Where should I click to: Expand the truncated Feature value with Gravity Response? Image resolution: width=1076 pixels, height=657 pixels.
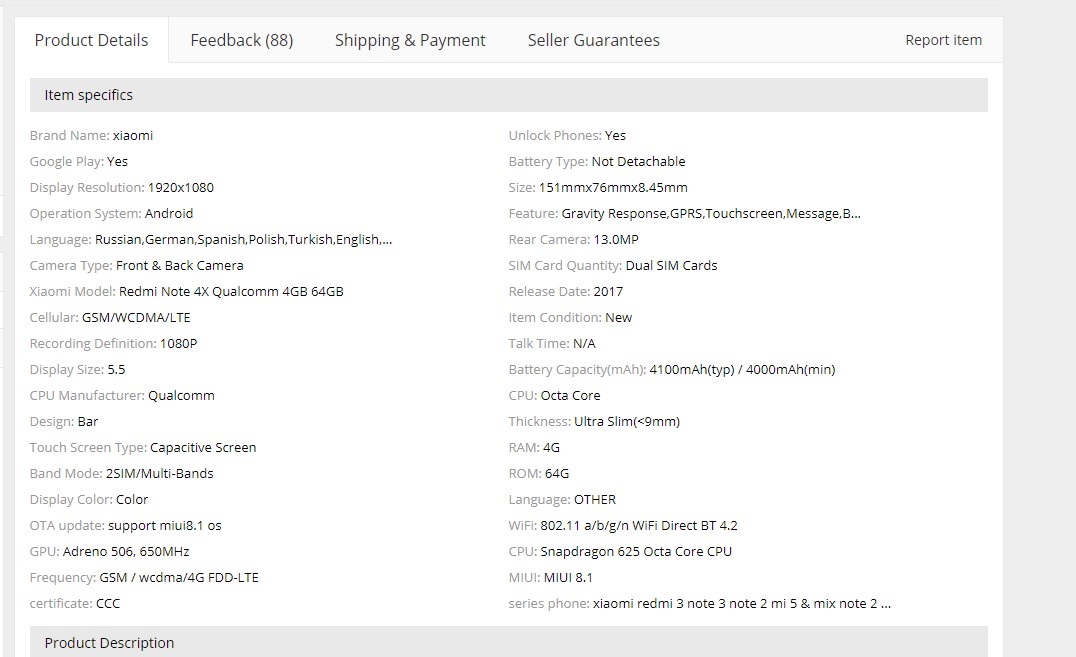[x=710, y=213]
